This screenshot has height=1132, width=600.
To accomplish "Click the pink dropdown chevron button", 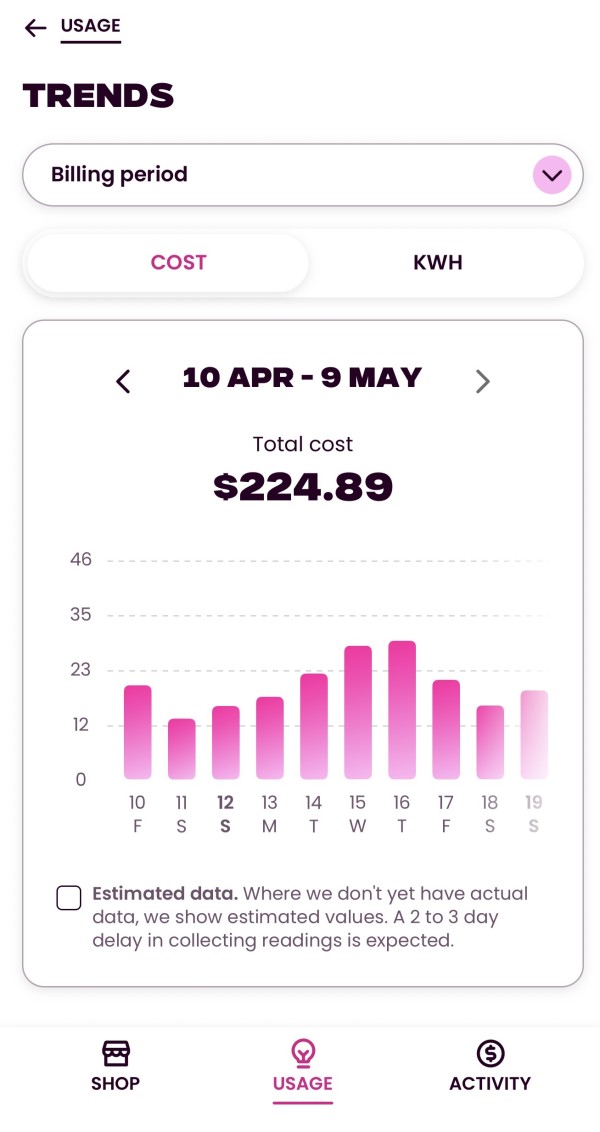I will (551, 176).
